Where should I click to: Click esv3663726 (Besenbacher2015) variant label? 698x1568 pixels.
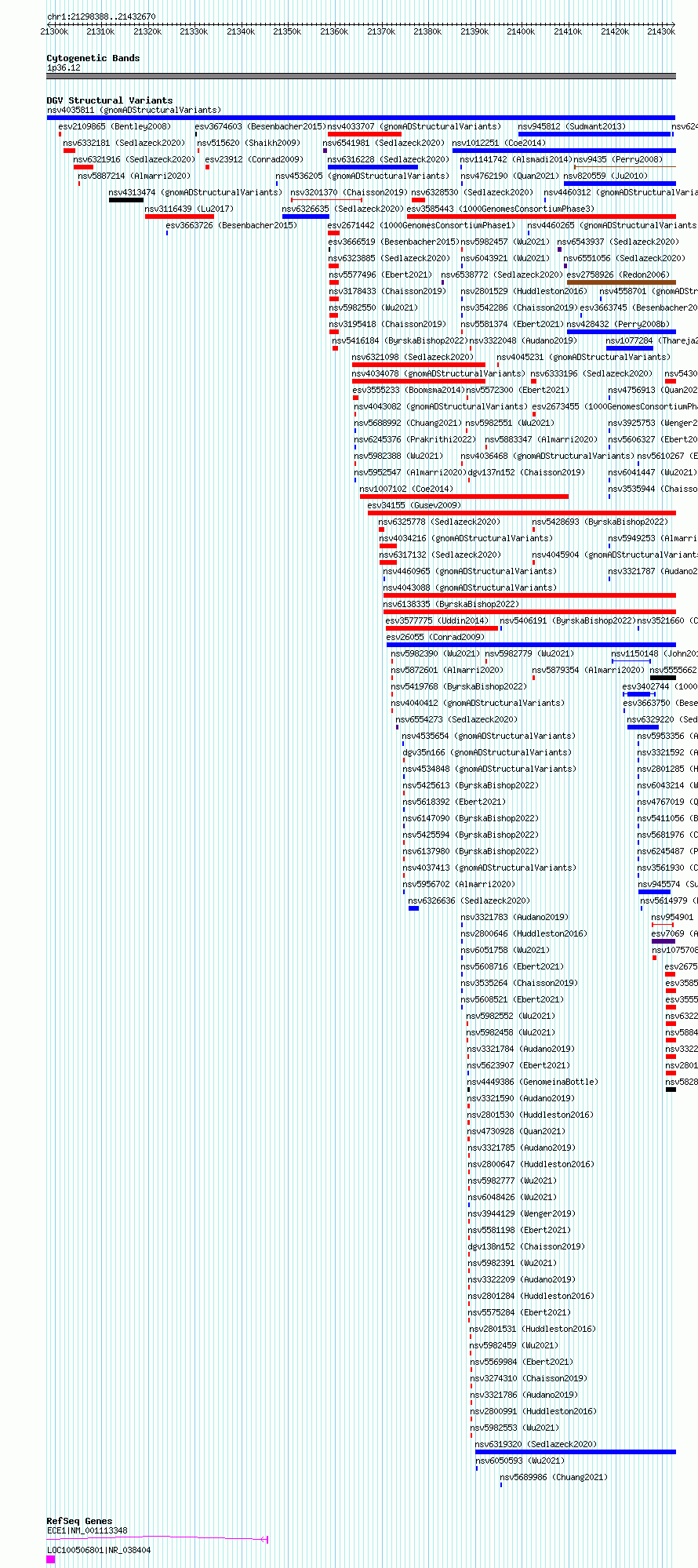click(231, 226)
